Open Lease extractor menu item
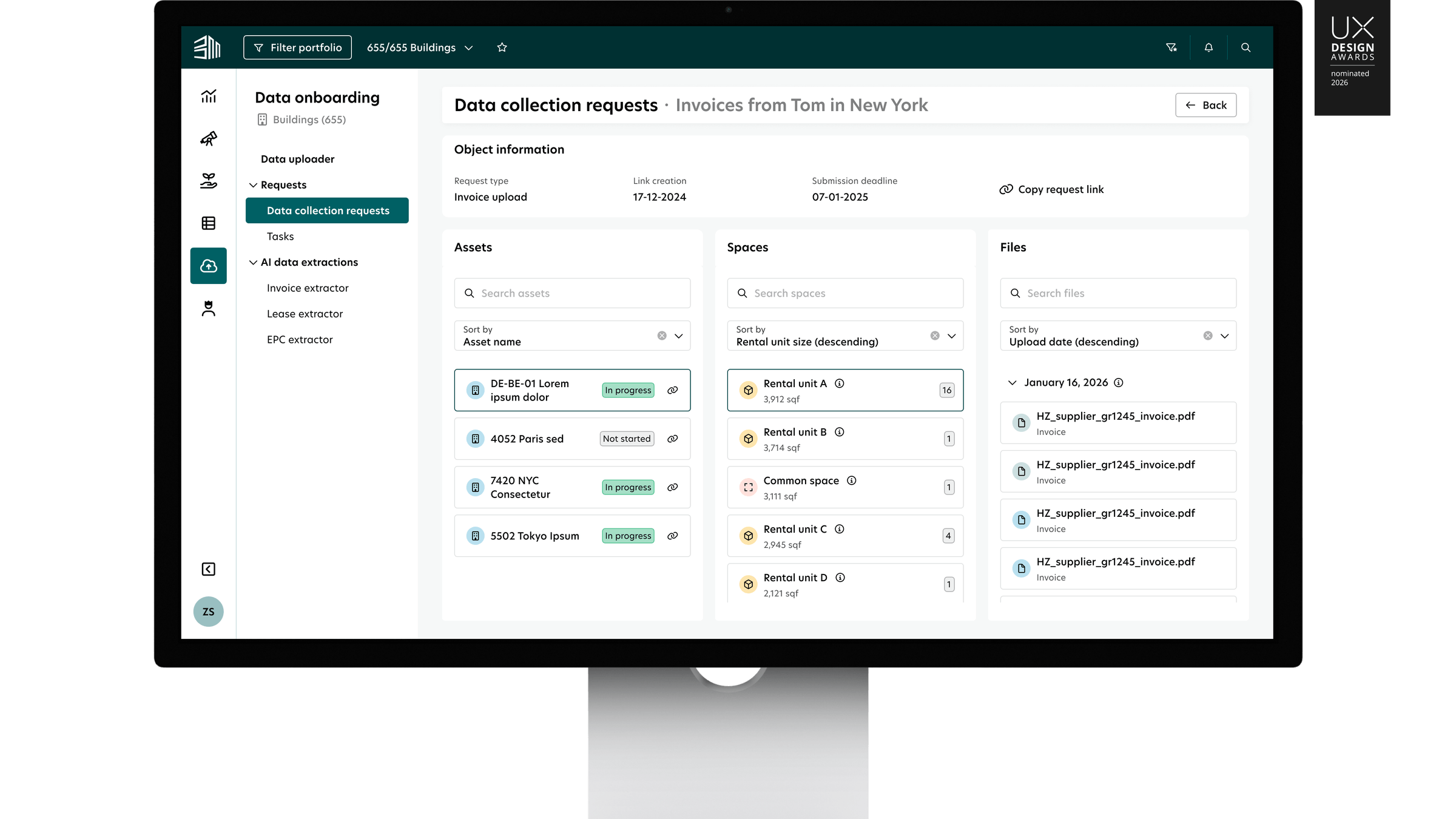This screenshot has height=819, width=1456. 305,314
